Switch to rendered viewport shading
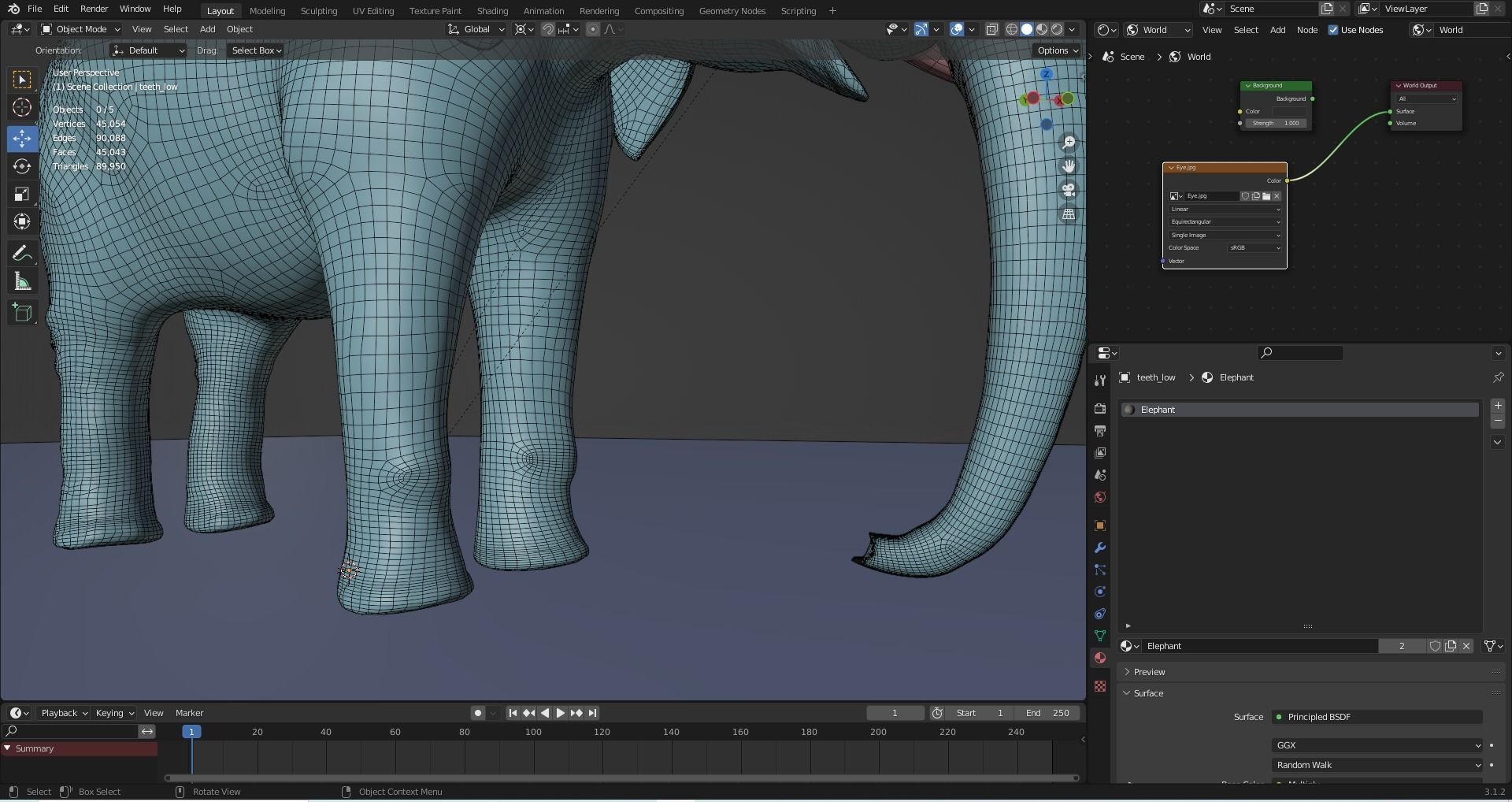The width and height of the screenshot is (1512, 802). pyautogui.click(x=1057, y=29)
